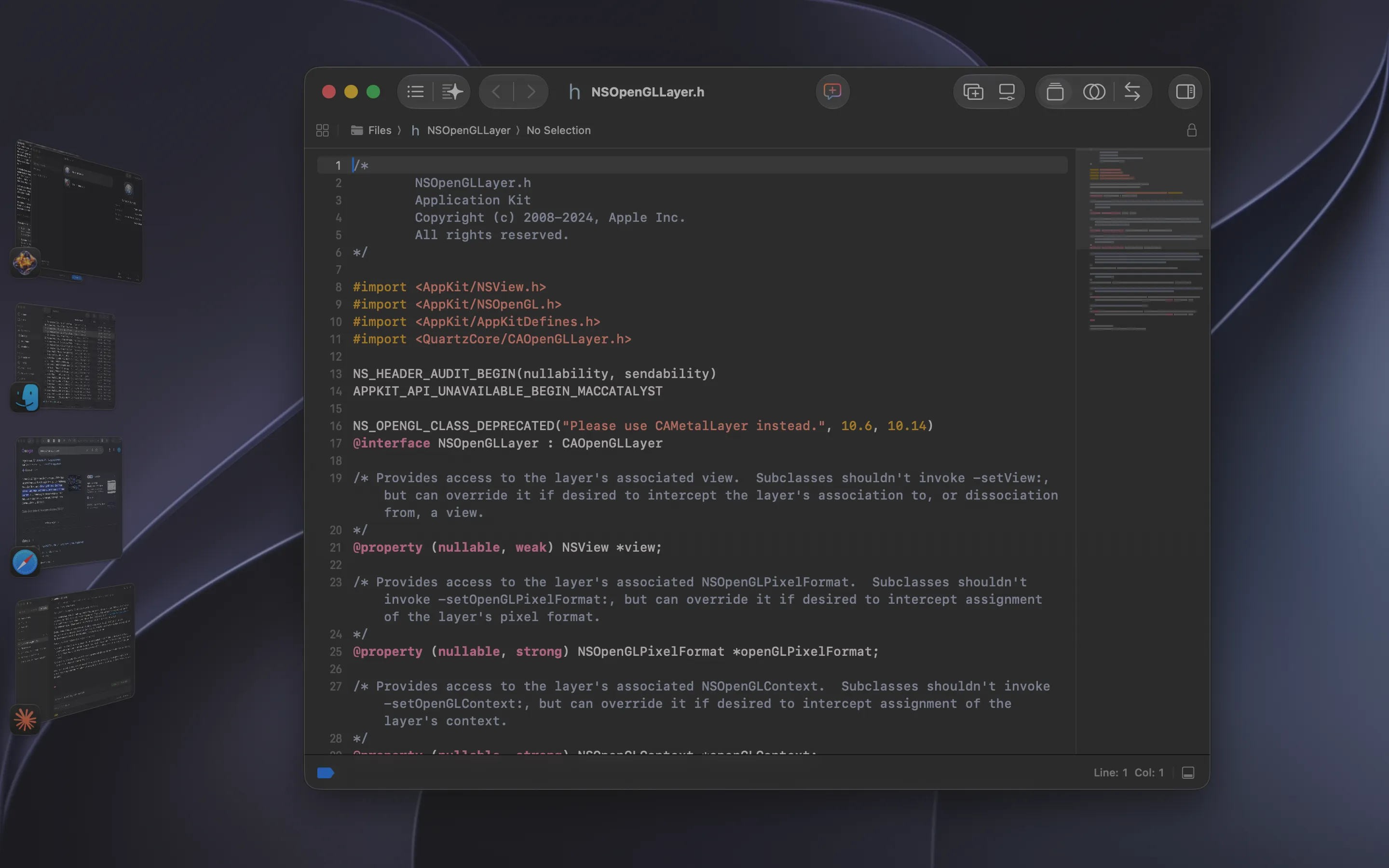Click the blue tag icon in bottom bar
This screenshot has height=868, width=1389.
click(326, 773)
